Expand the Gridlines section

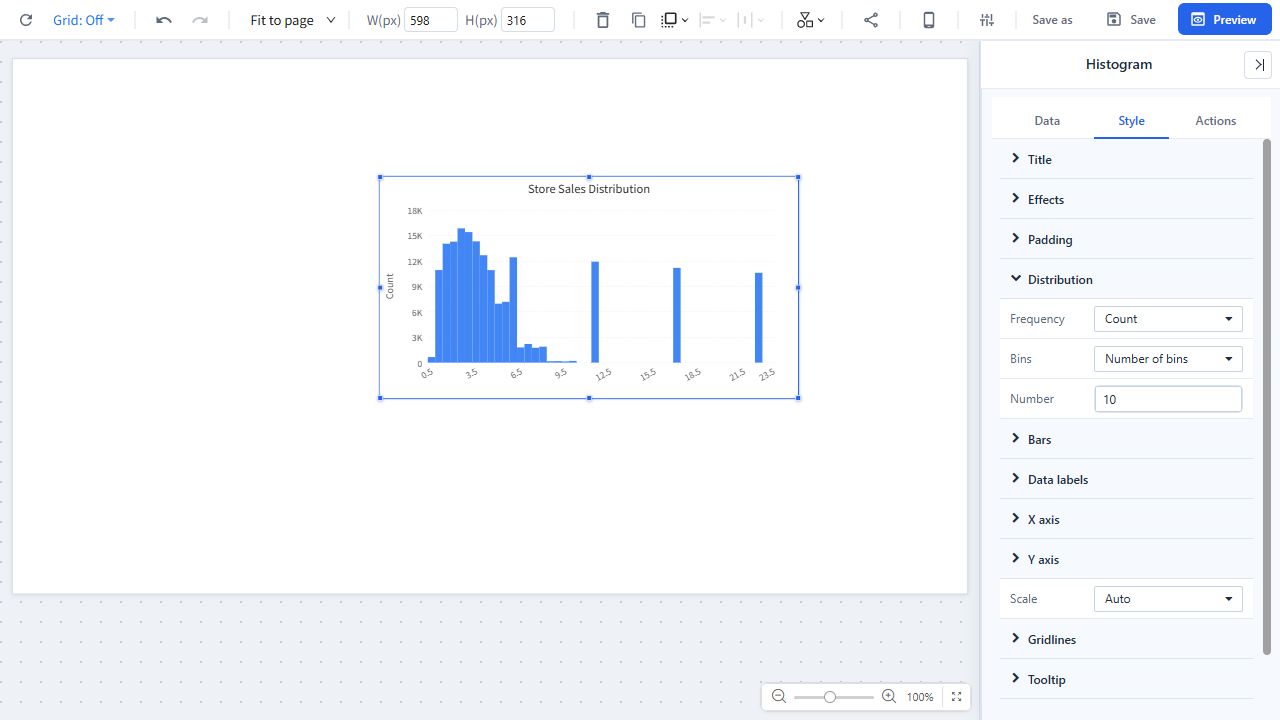[1126, 639]
